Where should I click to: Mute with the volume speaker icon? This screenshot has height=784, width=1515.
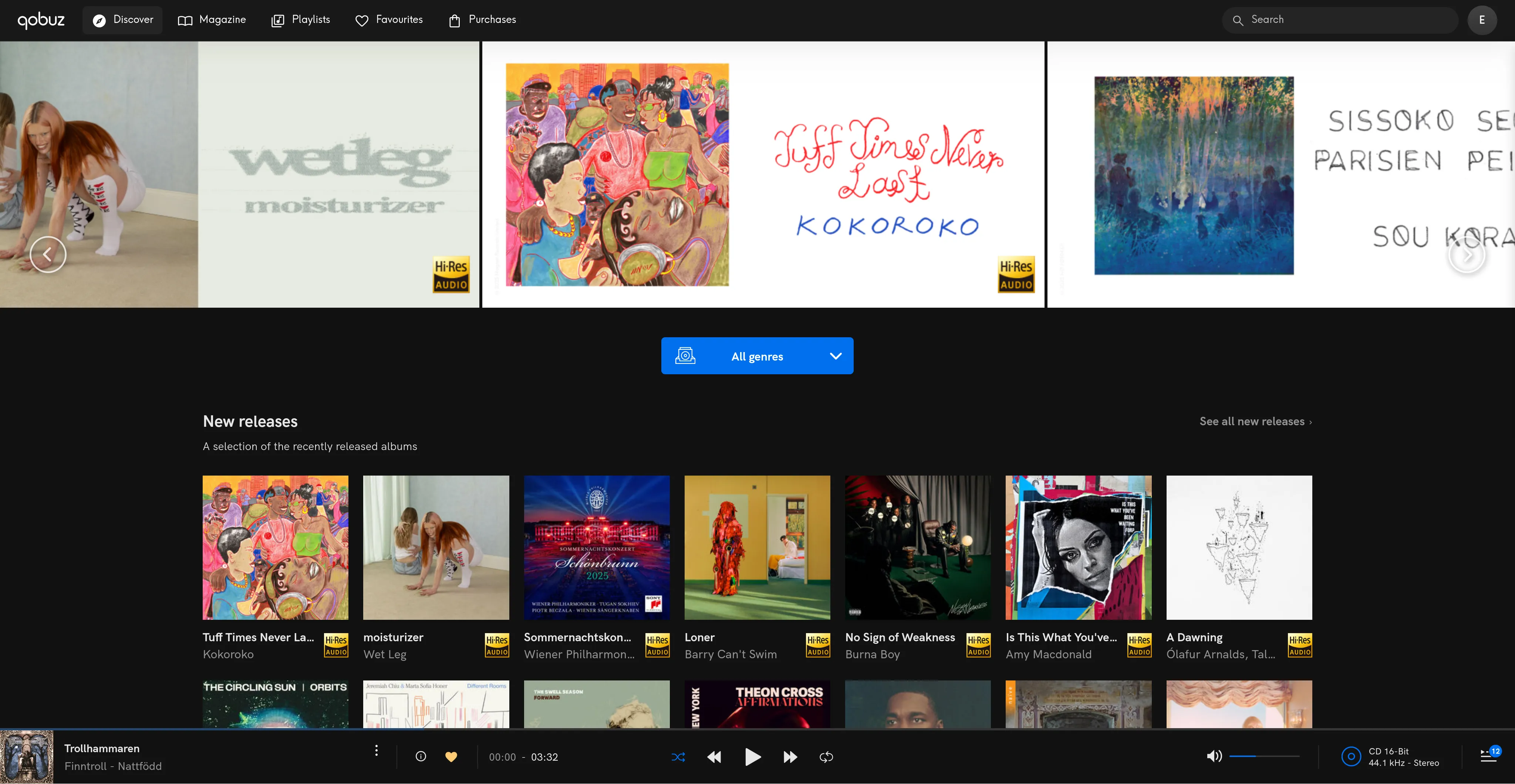click(x=1214, y=756)
